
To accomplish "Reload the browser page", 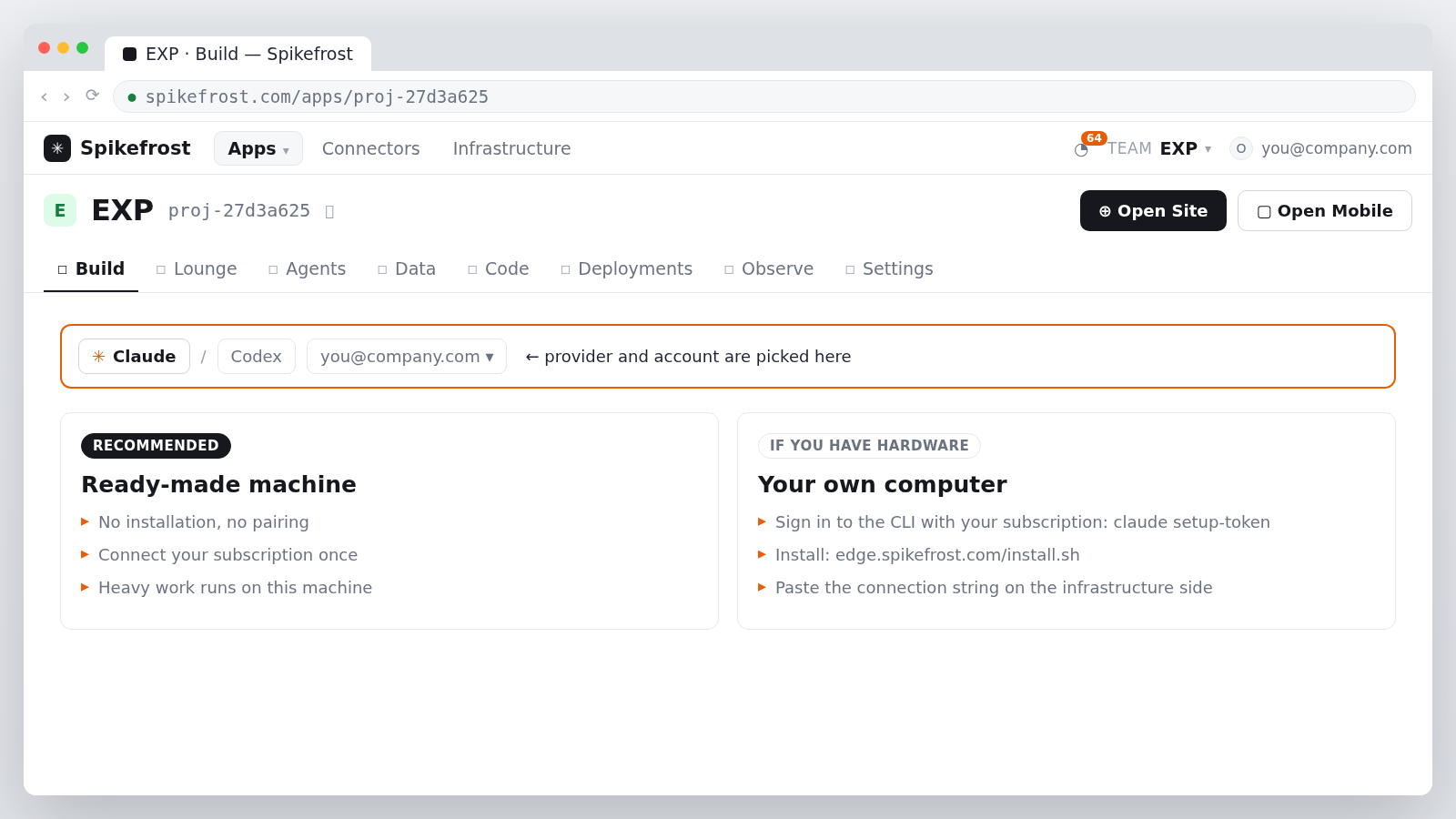I will (92, 96).
